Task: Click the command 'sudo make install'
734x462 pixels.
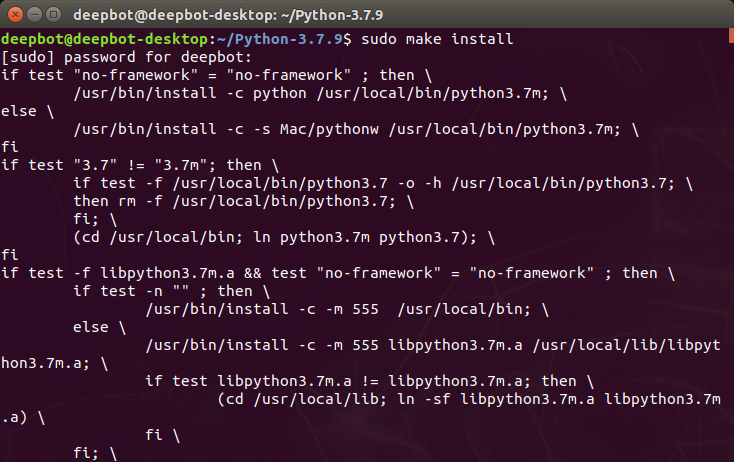Action: click(437, 39)
